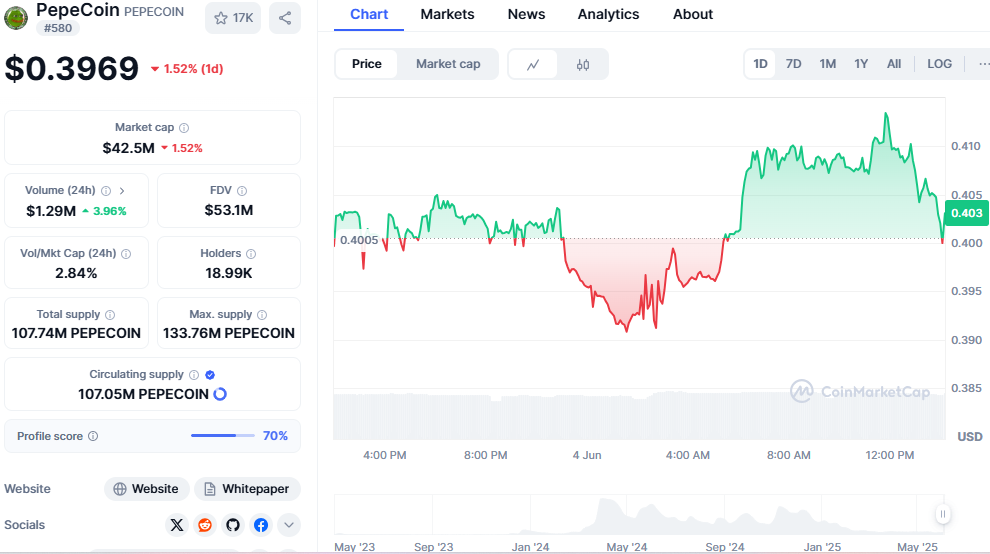Image resolution: width=990 pixels, height=554 pixels.
Task: Select the Price chart toggle
Action: pyautogui.click(x=367, y=64)
